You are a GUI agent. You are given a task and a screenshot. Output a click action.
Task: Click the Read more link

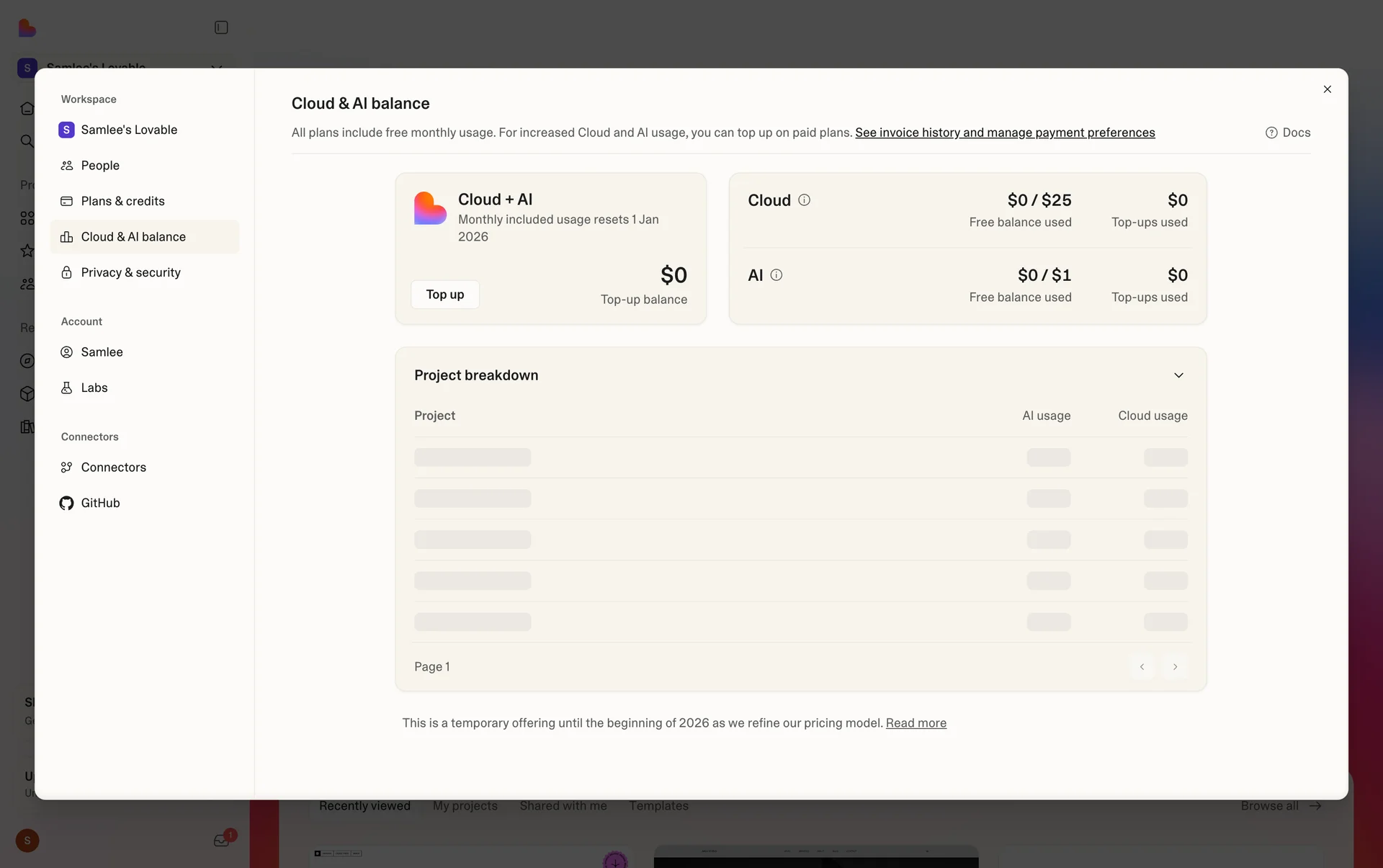(916, 723)
